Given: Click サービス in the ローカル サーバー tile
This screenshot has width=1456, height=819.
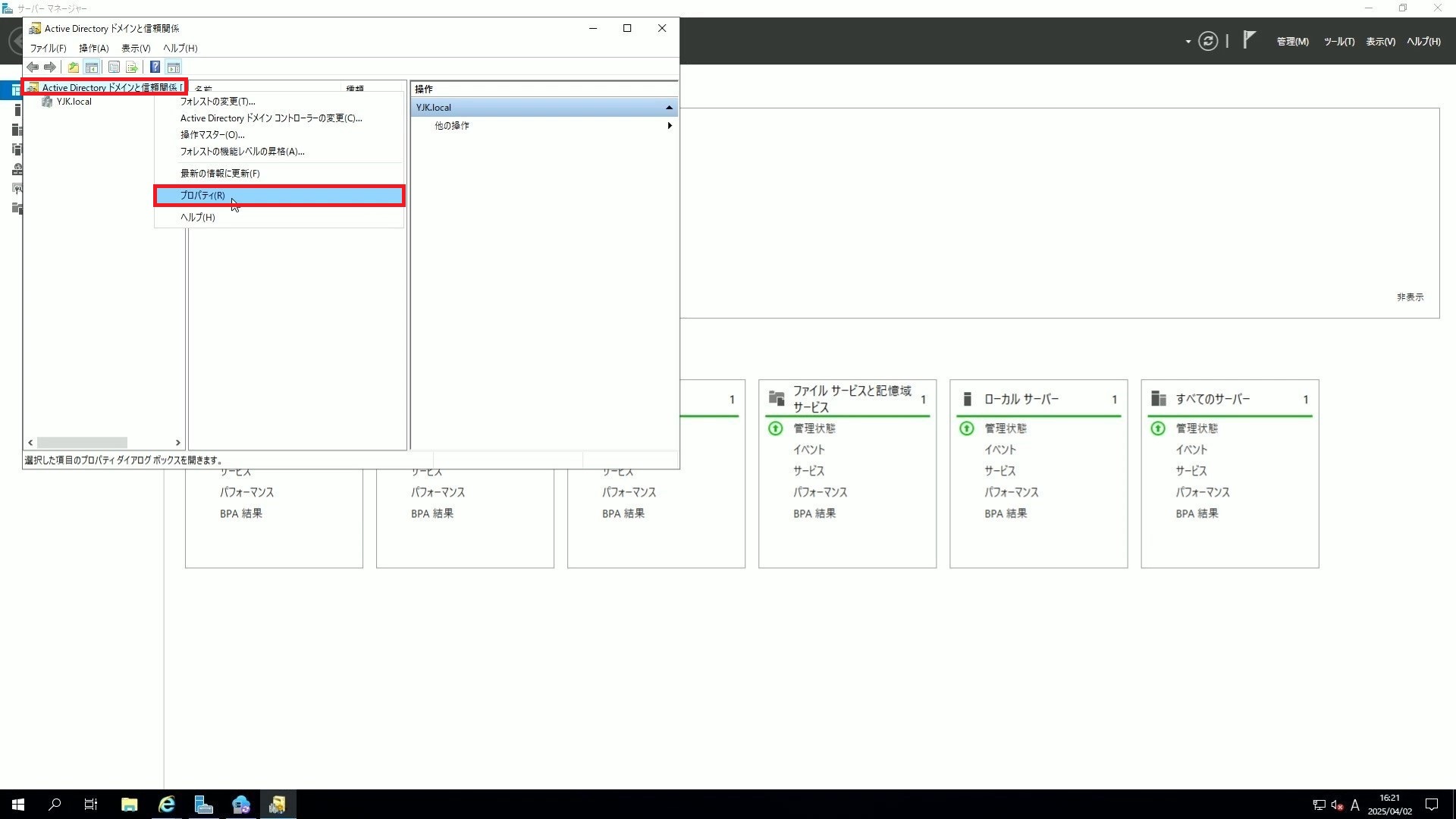Looking at the screenshot, I should [999, 471].
